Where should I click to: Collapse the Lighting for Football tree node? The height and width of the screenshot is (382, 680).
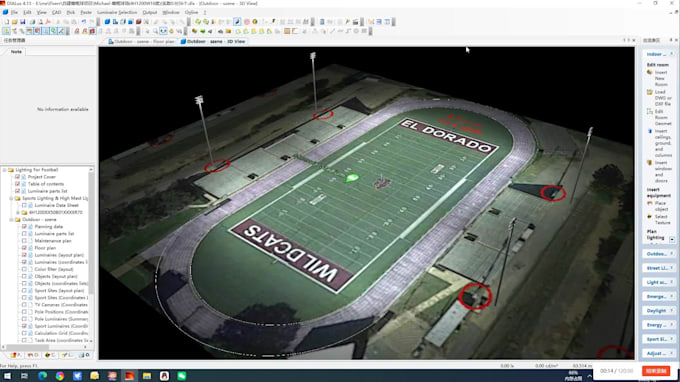pos(4,170)
